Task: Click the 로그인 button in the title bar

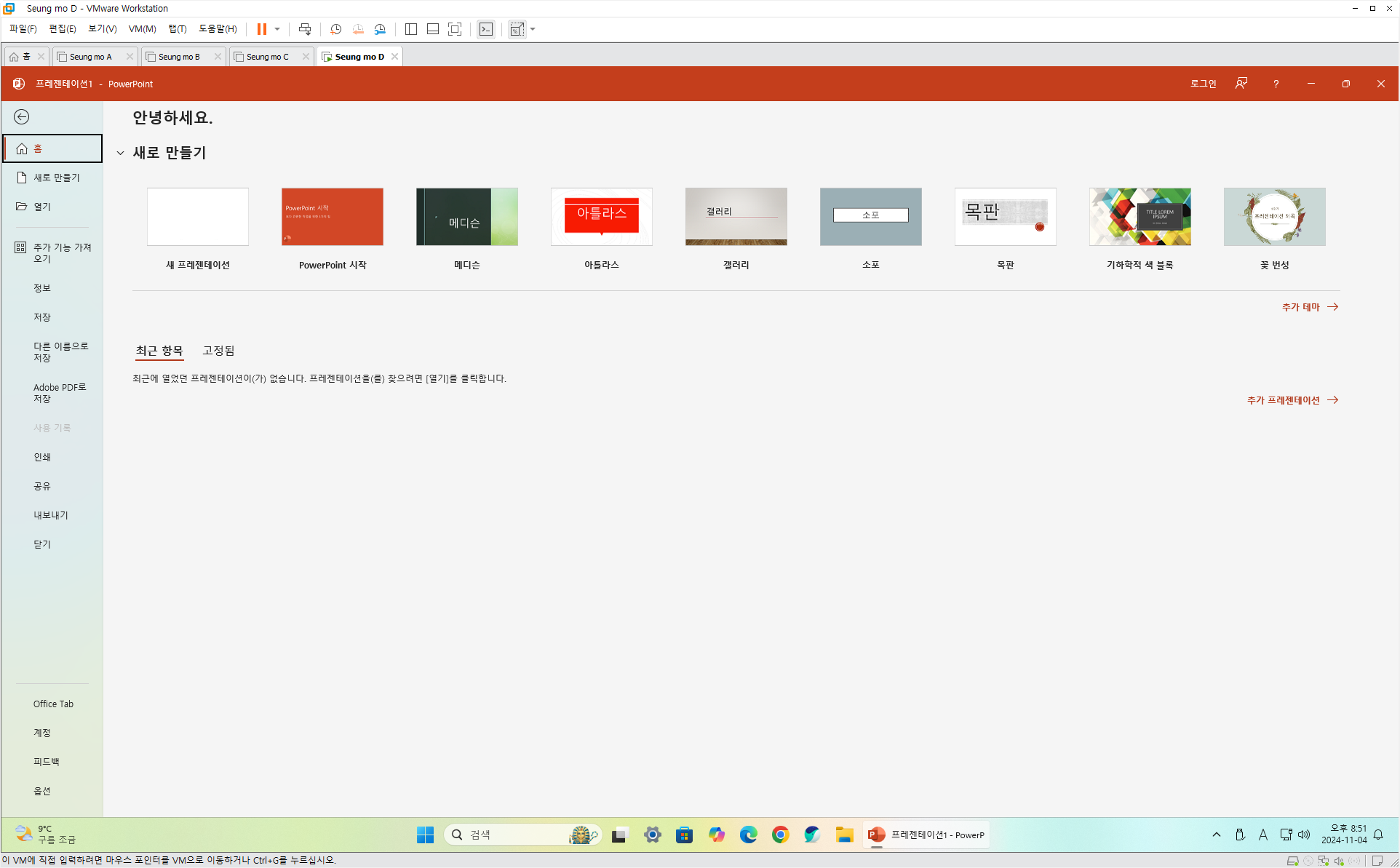Action: (1203, 84)
